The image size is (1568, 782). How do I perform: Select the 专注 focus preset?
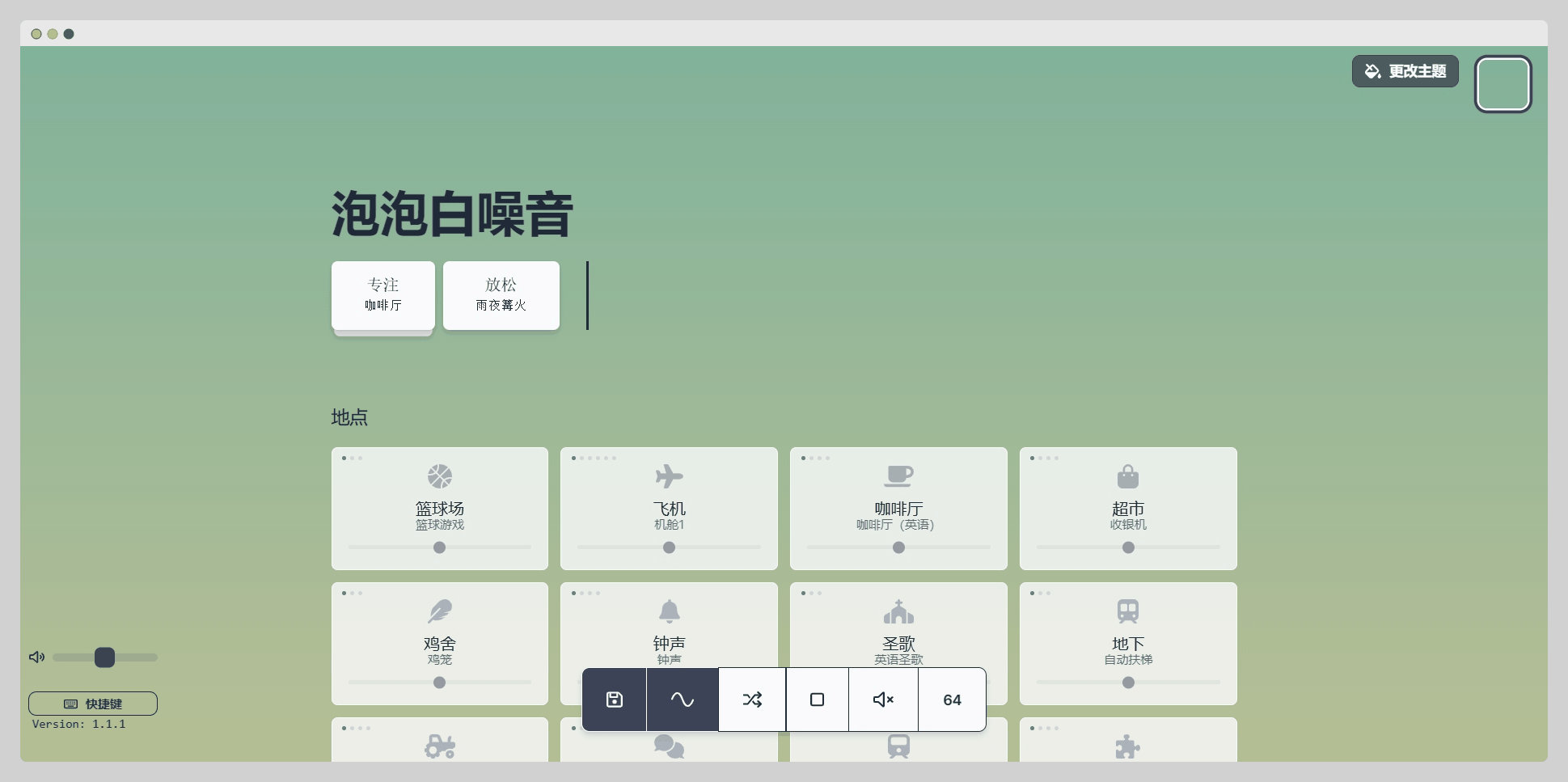pyautogui.click(x=383, y=295)
